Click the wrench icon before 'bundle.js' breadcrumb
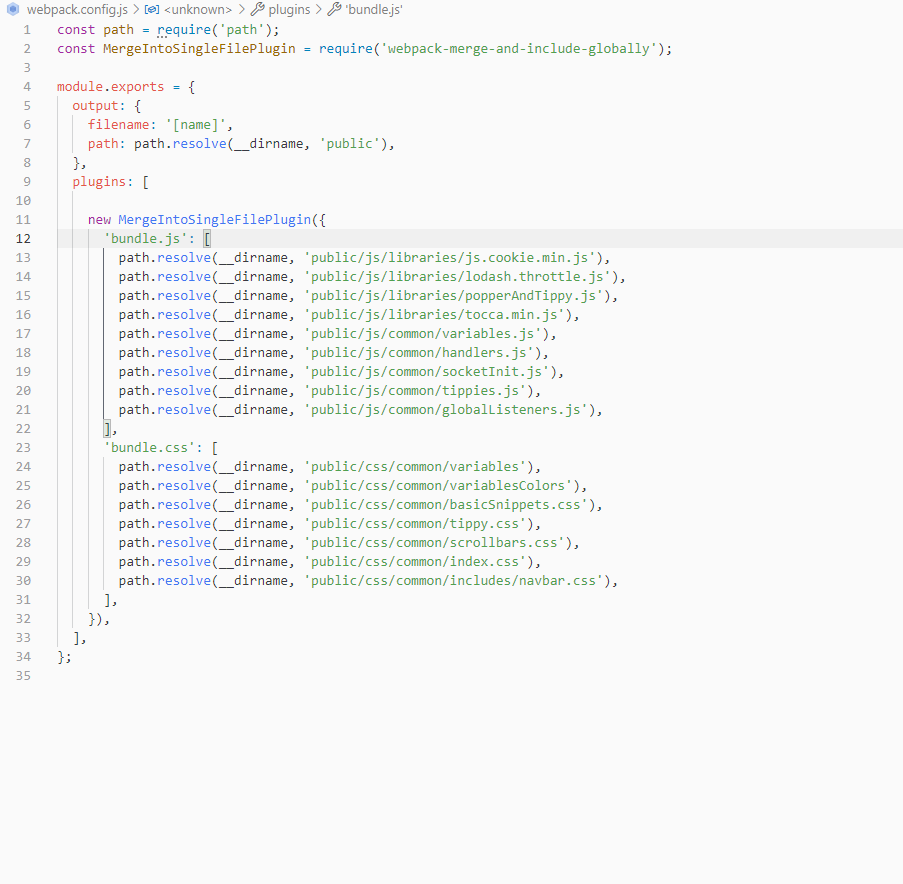This screenshot has height=884, width=903. [x=334, y=9]
